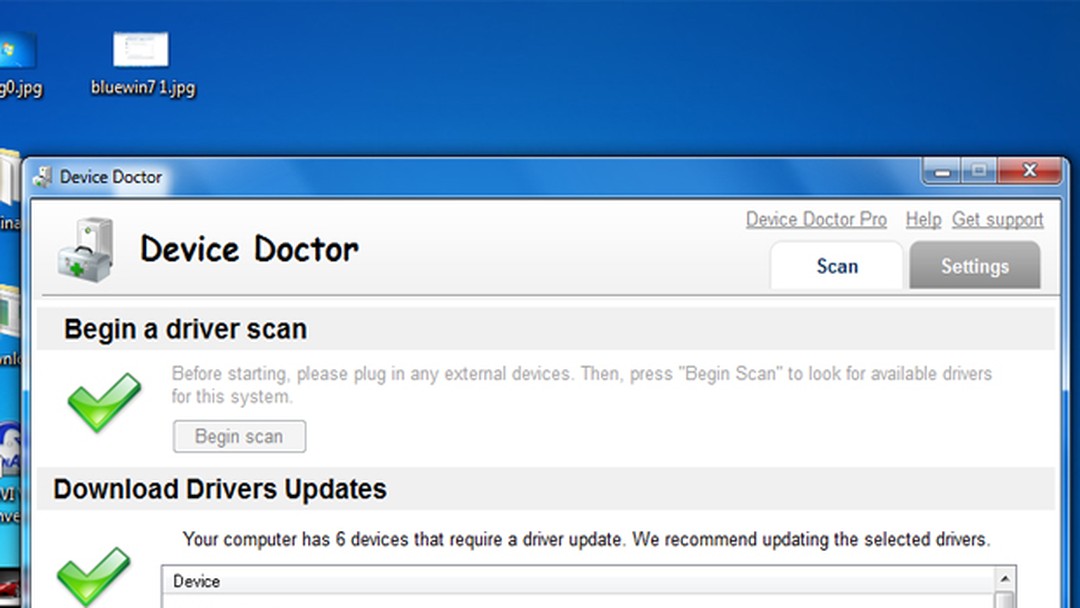Click the scrollbar up arrow in the device list
Screen dimensions: 1080x608
coord(1003,578)
